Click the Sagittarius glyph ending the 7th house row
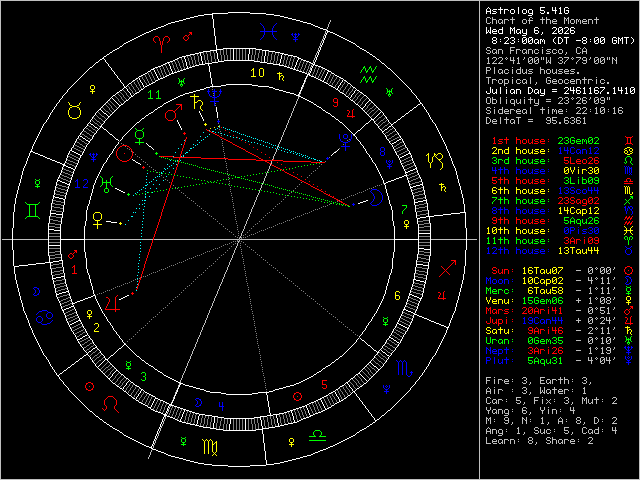Viewport: 640px width, 480px height. click(x=629, y=201)
